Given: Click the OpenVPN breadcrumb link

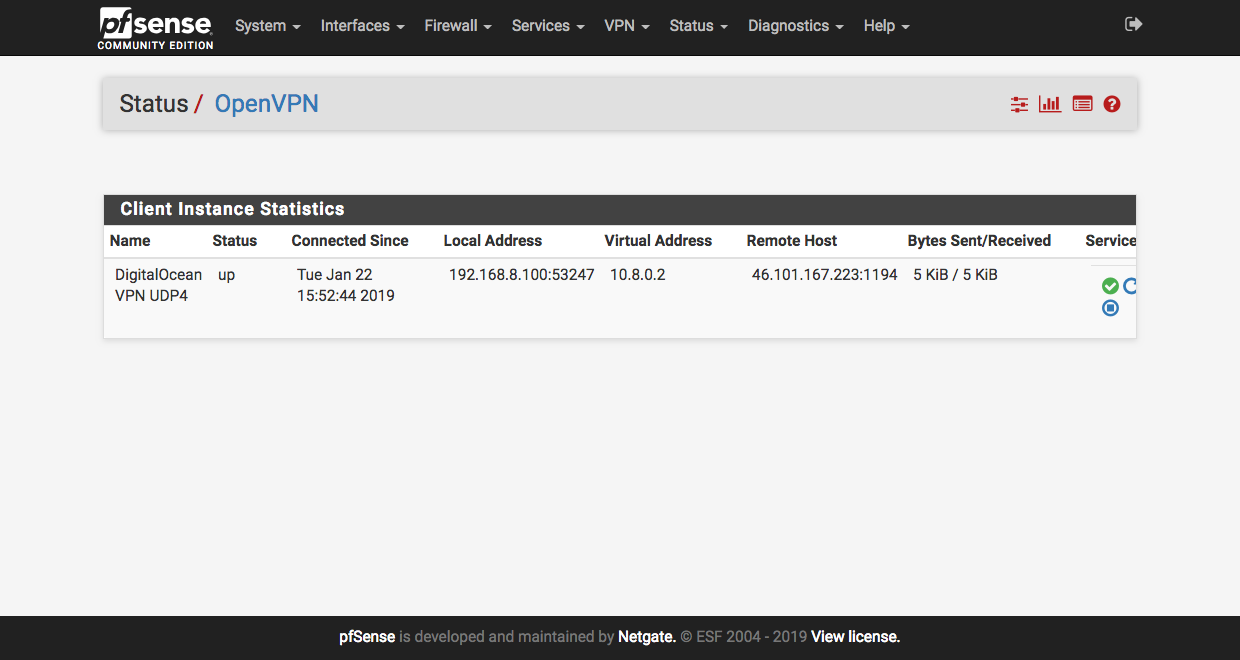Looking at the screenshot, I should [266, 104].
